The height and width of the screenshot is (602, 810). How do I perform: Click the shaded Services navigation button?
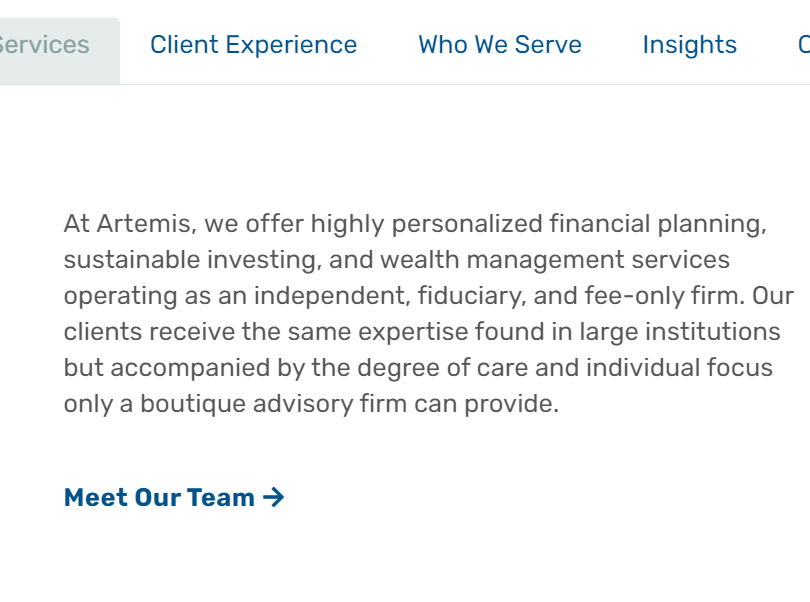tap(42, 44)
